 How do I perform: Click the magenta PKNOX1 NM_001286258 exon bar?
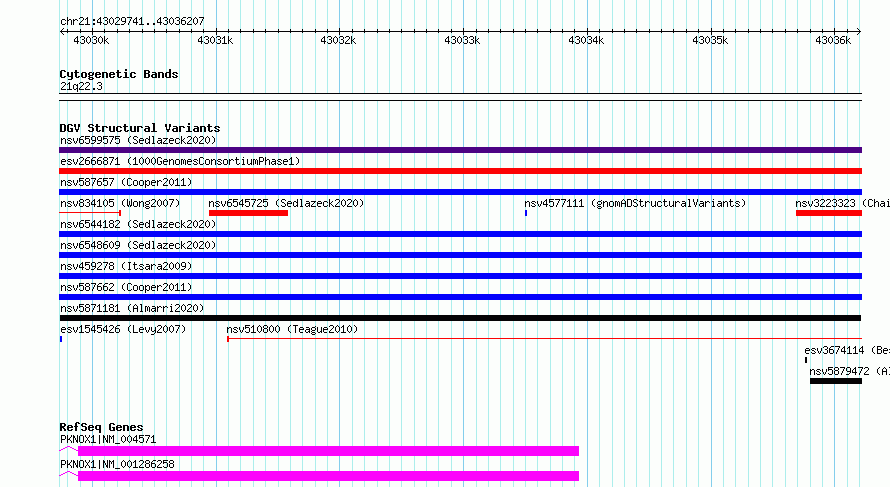[x=328, y=476]
